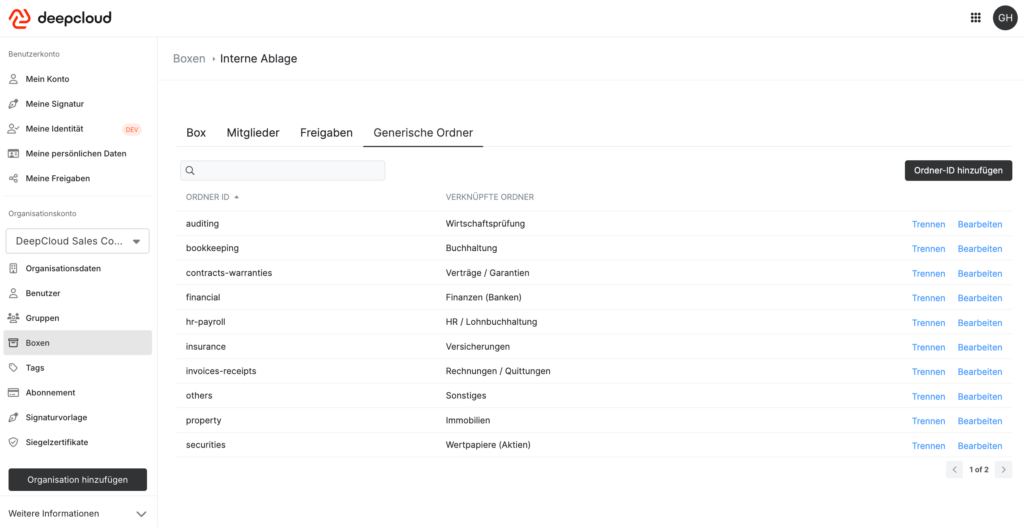Switch to the Freigaben tab

coord(326,133)
